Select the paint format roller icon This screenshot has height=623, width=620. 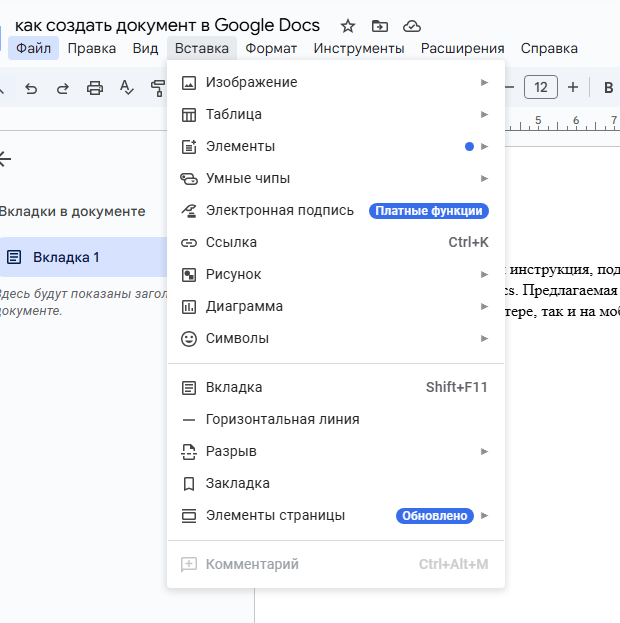(158, 88)
